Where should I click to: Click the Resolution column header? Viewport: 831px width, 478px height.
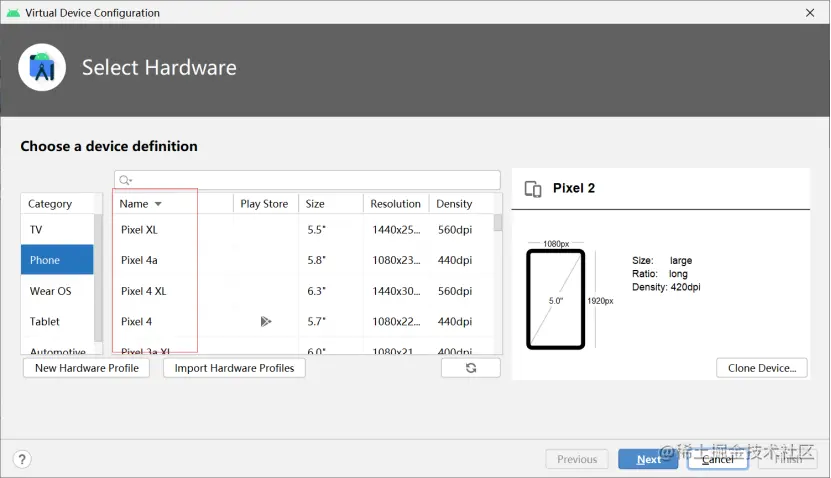(395, 203)
